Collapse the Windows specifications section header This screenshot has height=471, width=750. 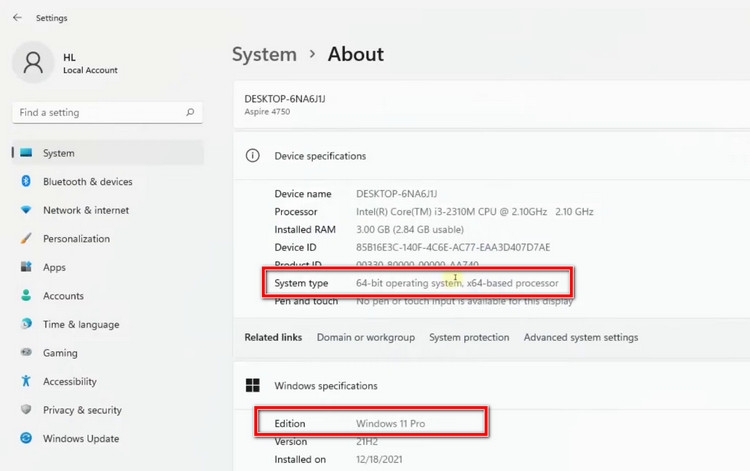tap(492, 385)
